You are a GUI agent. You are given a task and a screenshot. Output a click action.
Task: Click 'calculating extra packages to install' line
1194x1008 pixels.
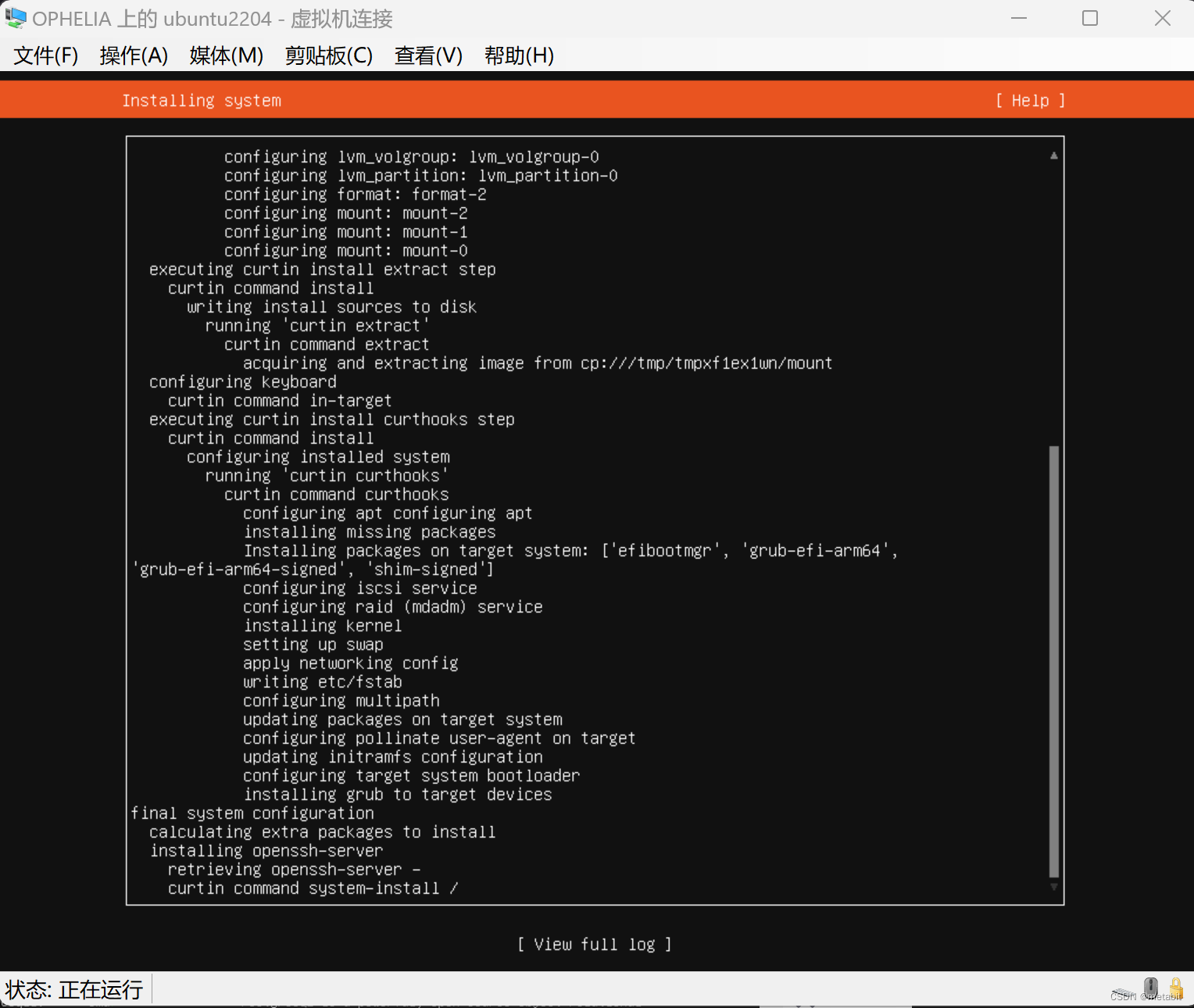[x=323, y=832]
